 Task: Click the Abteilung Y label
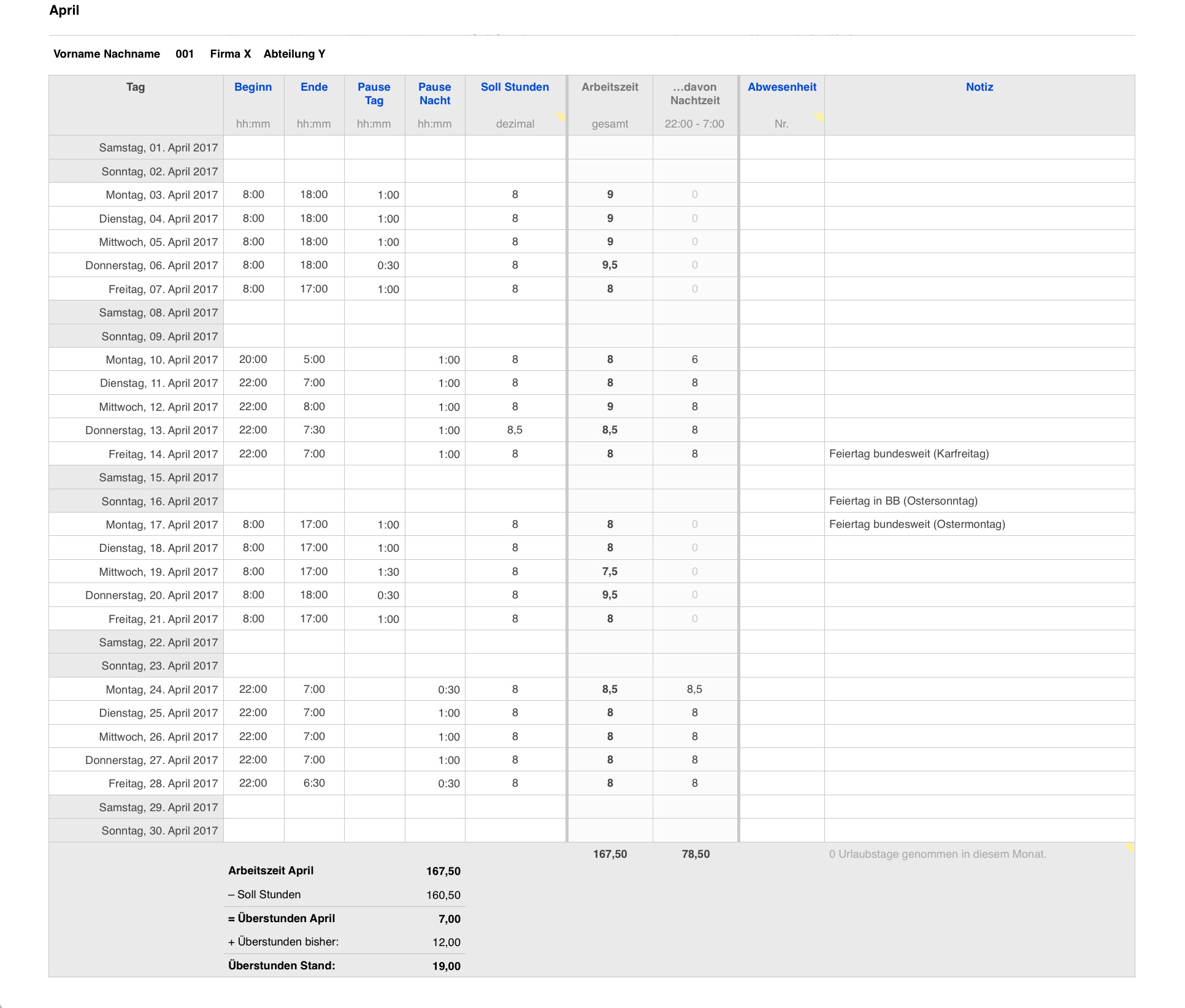tap(294, 54)
